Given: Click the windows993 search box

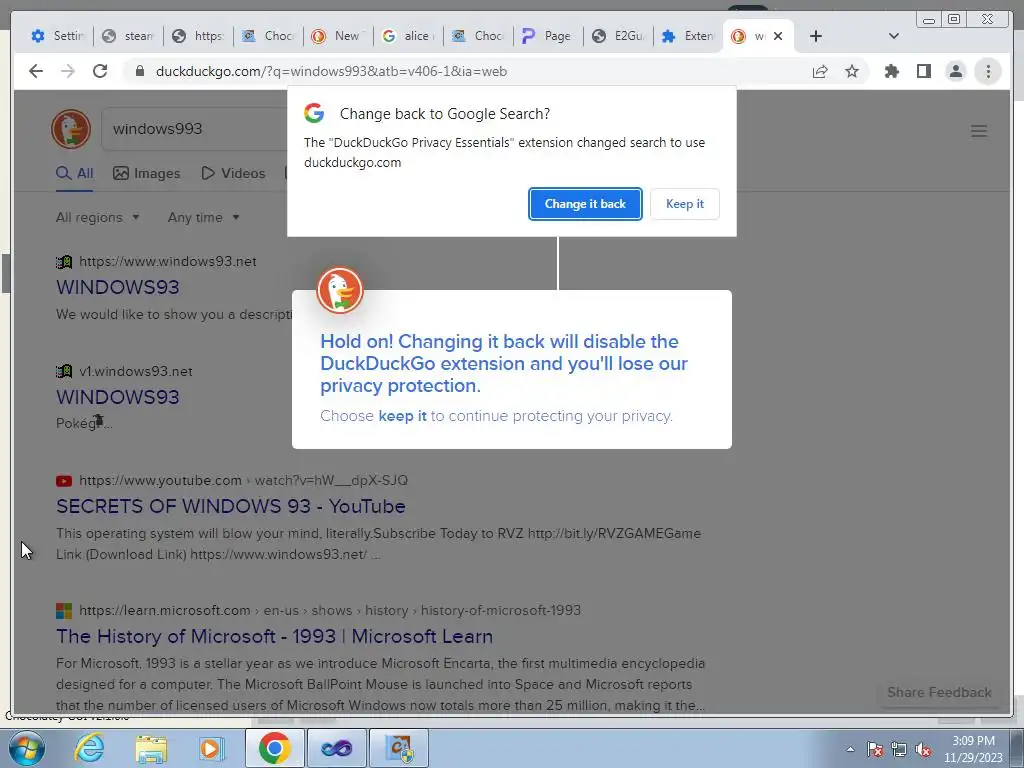Looking at the screenshot, I should (x=196, y=129).
